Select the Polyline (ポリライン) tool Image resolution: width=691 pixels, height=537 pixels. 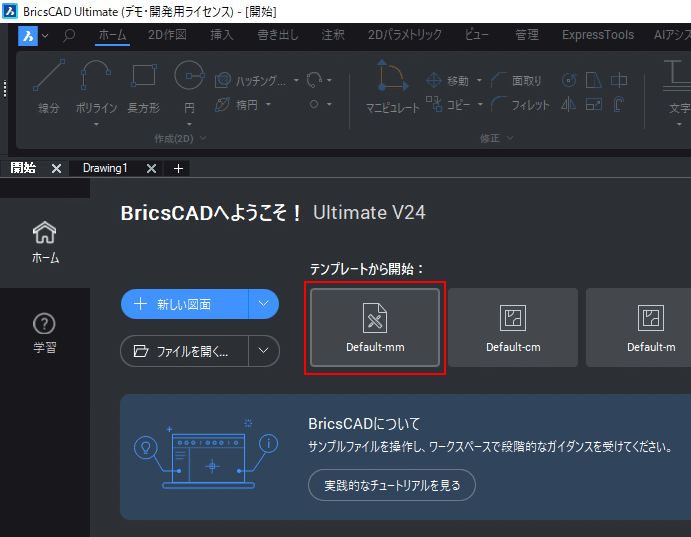pyautogui.click(x=96, y=87)
